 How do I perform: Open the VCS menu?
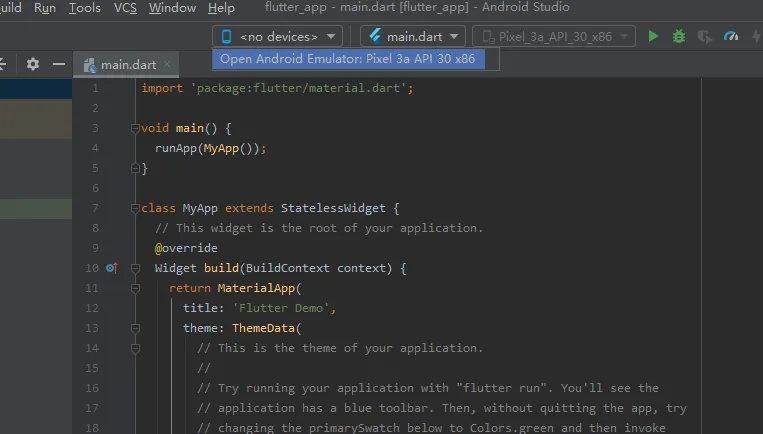(x=125, y=8)
